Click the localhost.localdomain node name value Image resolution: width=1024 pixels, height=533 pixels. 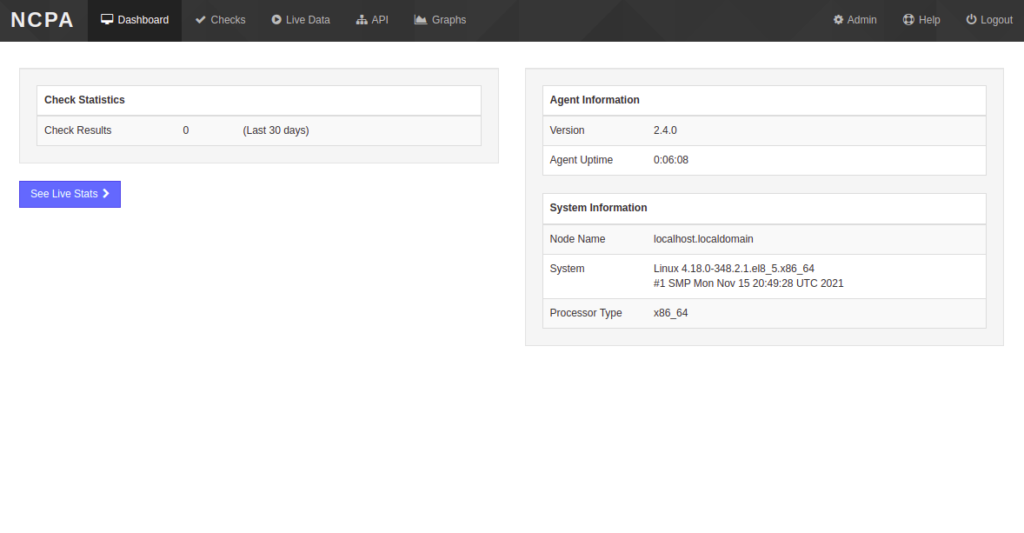pos(703,240)
